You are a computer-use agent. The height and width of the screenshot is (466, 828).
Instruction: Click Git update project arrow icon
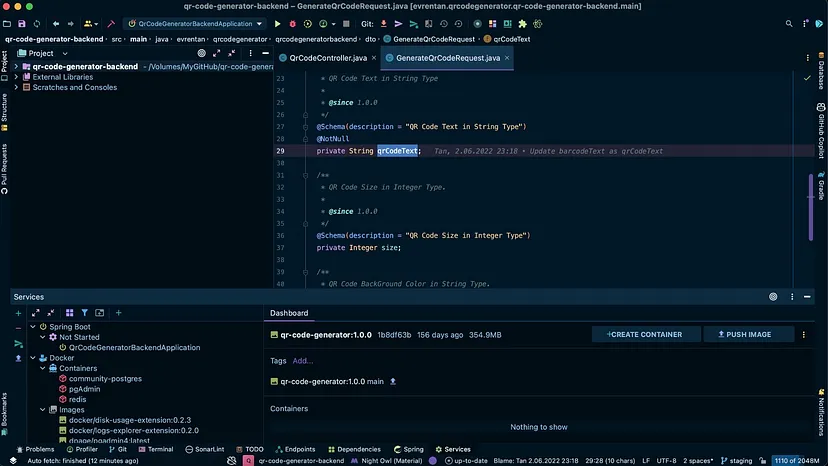click(384, 24)
